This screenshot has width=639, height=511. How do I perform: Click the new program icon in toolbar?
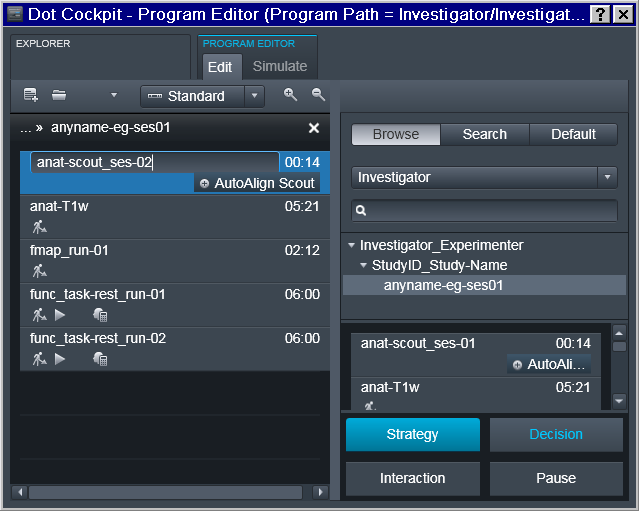click(x=31, y=95)
